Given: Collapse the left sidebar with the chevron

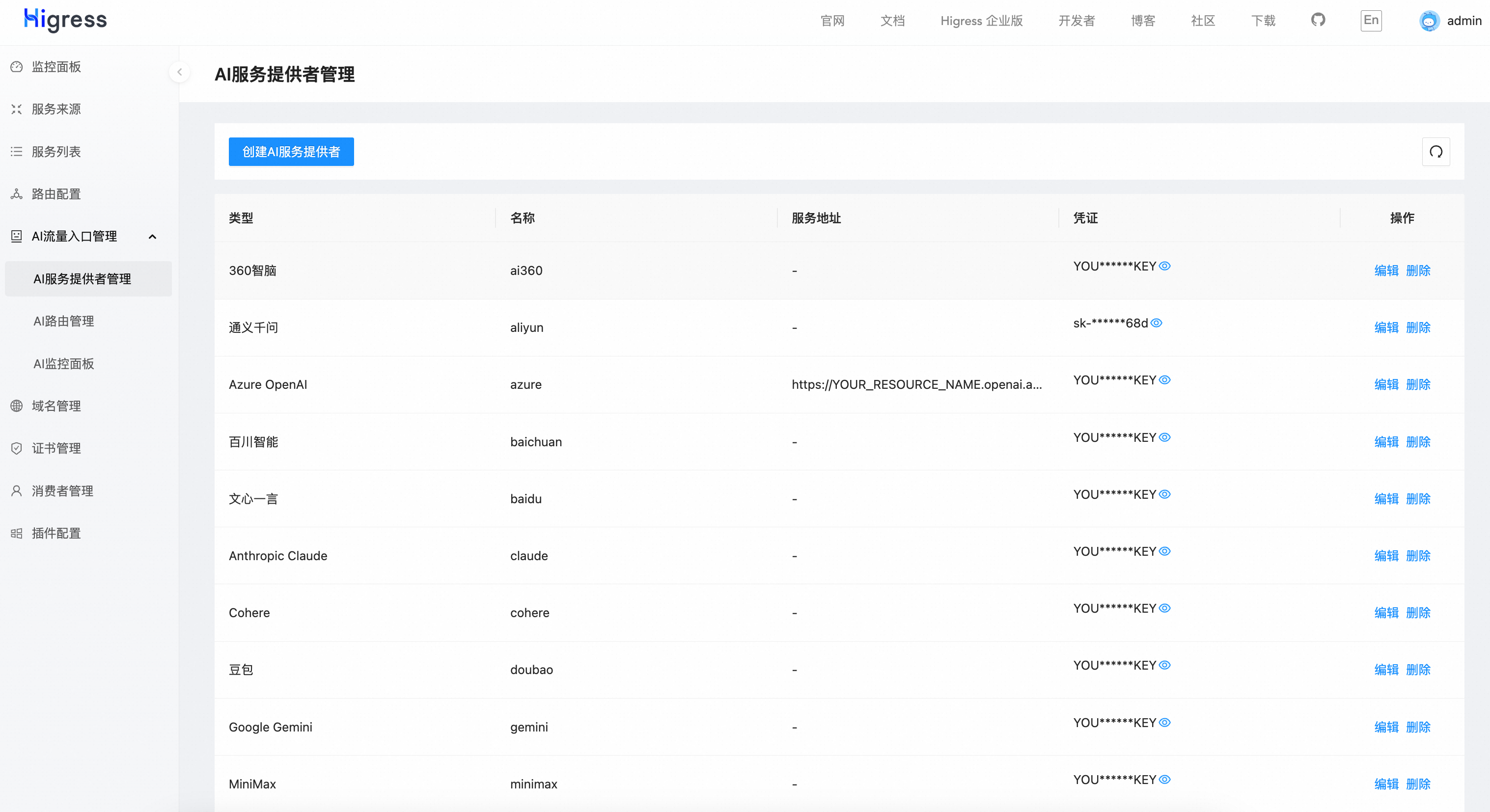Looking at the screenshot, I should [179, 72].
